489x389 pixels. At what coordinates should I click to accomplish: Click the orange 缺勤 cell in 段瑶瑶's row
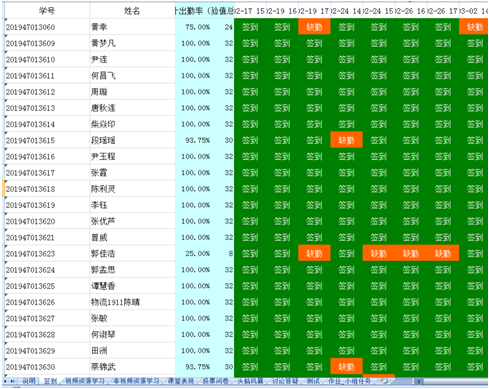point(346,140)
